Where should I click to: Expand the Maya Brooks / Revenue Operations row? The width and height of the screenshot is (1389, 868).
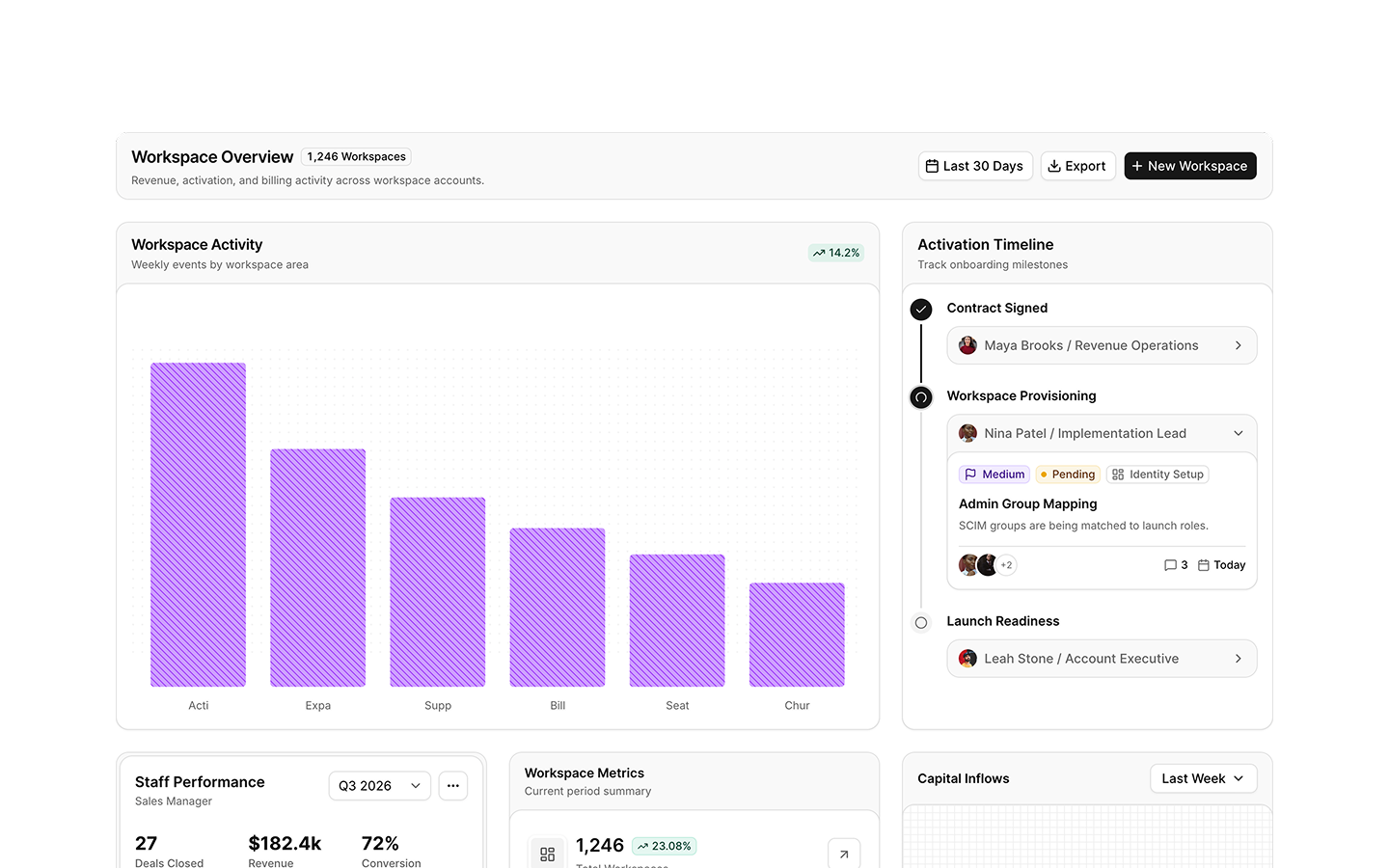(x=1102, y=345)
